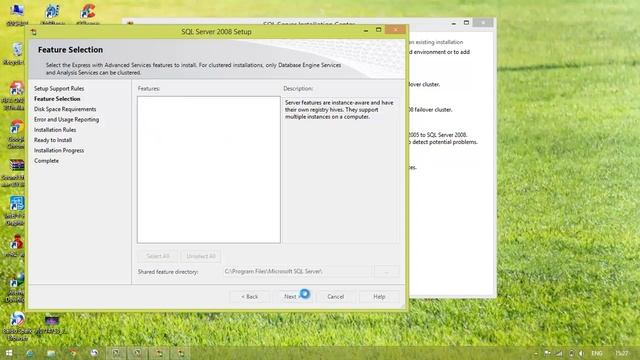Open Help in the setup wizard
Viewport: 640px width, 360px height.
379,296
